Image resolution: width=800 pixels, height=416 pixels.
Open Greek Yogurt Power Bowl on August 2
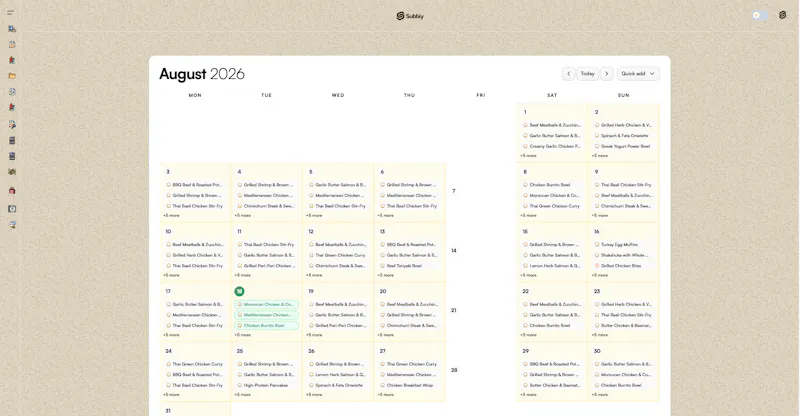click(623, 146)
